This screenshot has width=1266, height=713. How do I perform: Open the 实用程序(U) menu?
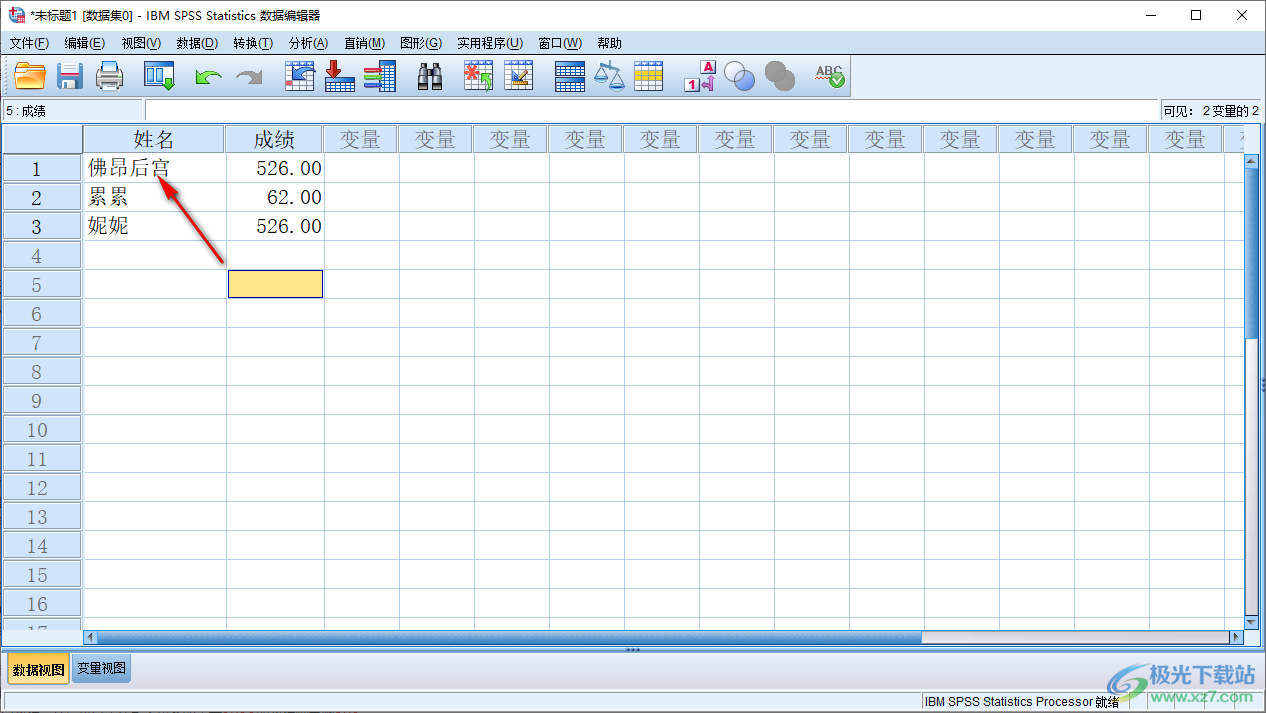tap(490, 43)
